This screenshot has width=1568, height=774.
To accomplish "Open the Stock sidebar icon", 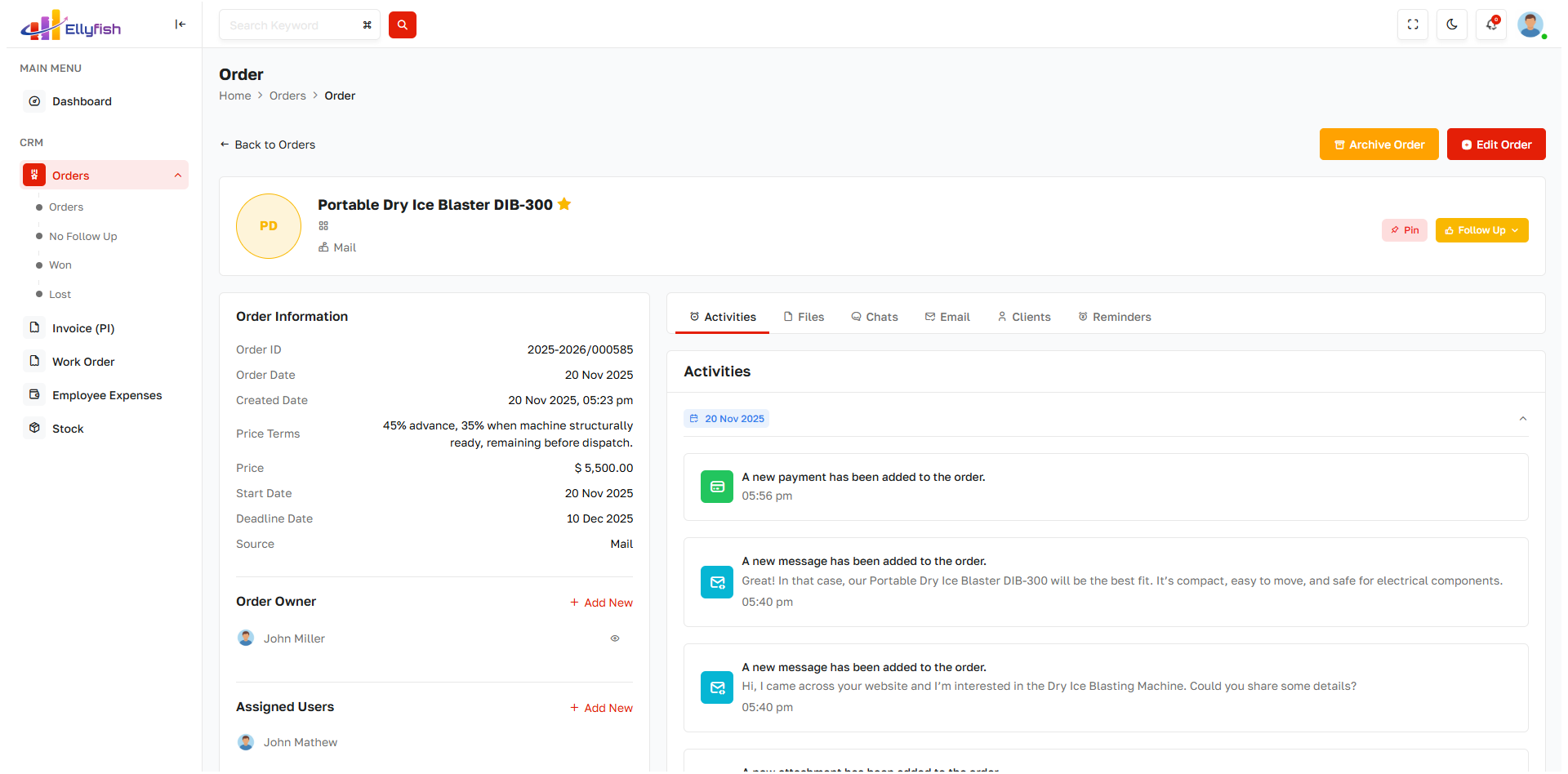I will point(34,428).
